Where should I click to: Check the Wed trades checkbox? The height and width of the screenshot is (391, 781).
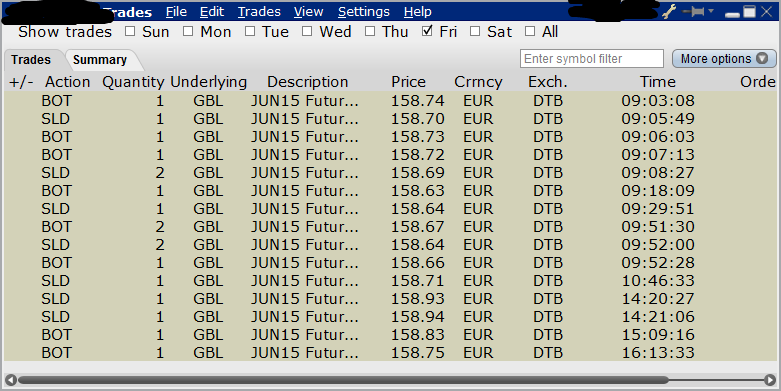[307, 31]
